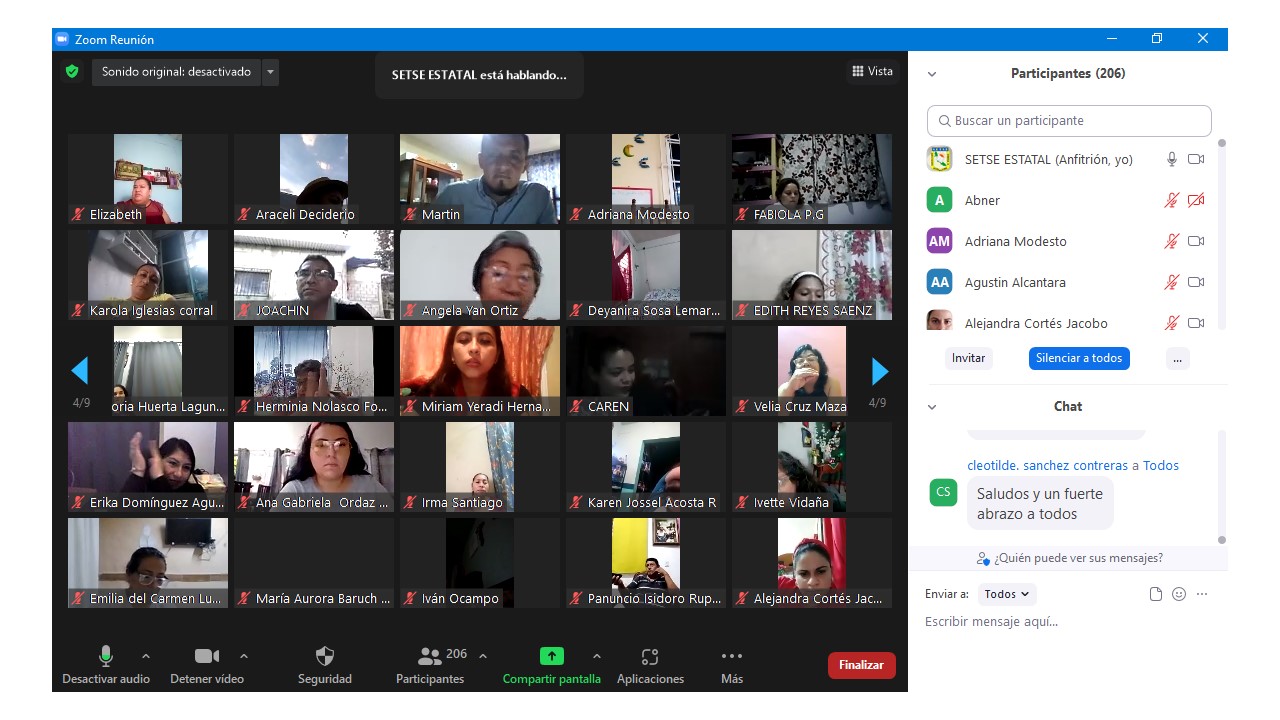Unmute Abner's microphone icon
This screenshot has height=720, width=1280.
1172,200
